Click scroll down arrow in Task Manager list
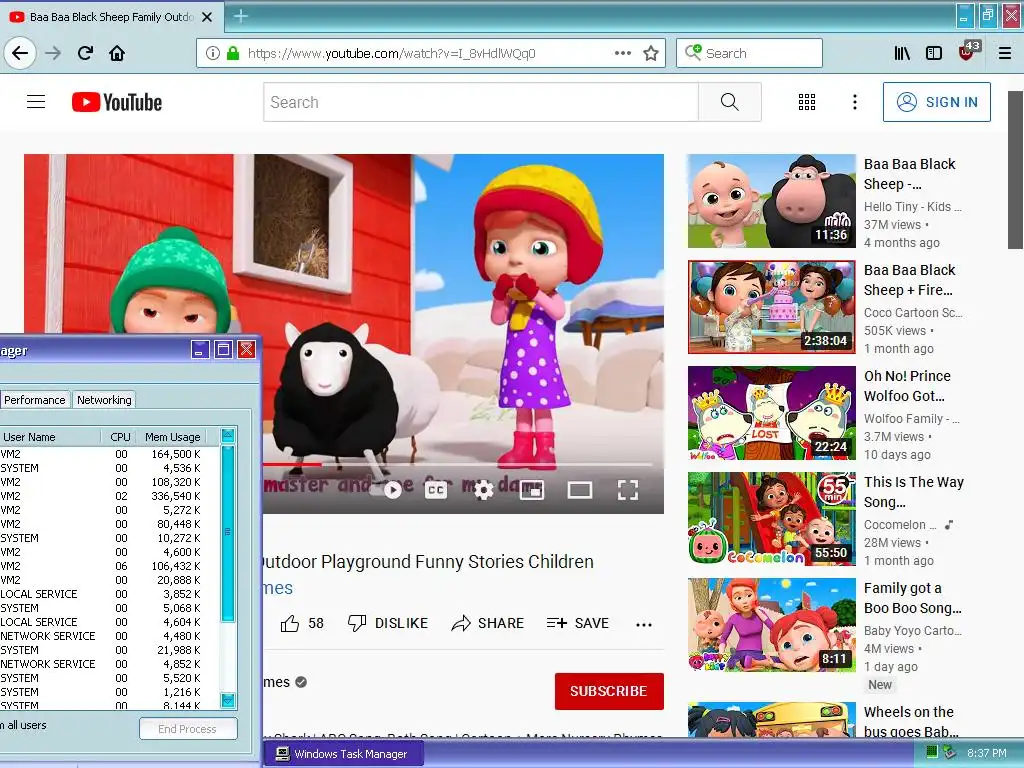Viewport: 1024px width, 768px height. coord(228,701)
